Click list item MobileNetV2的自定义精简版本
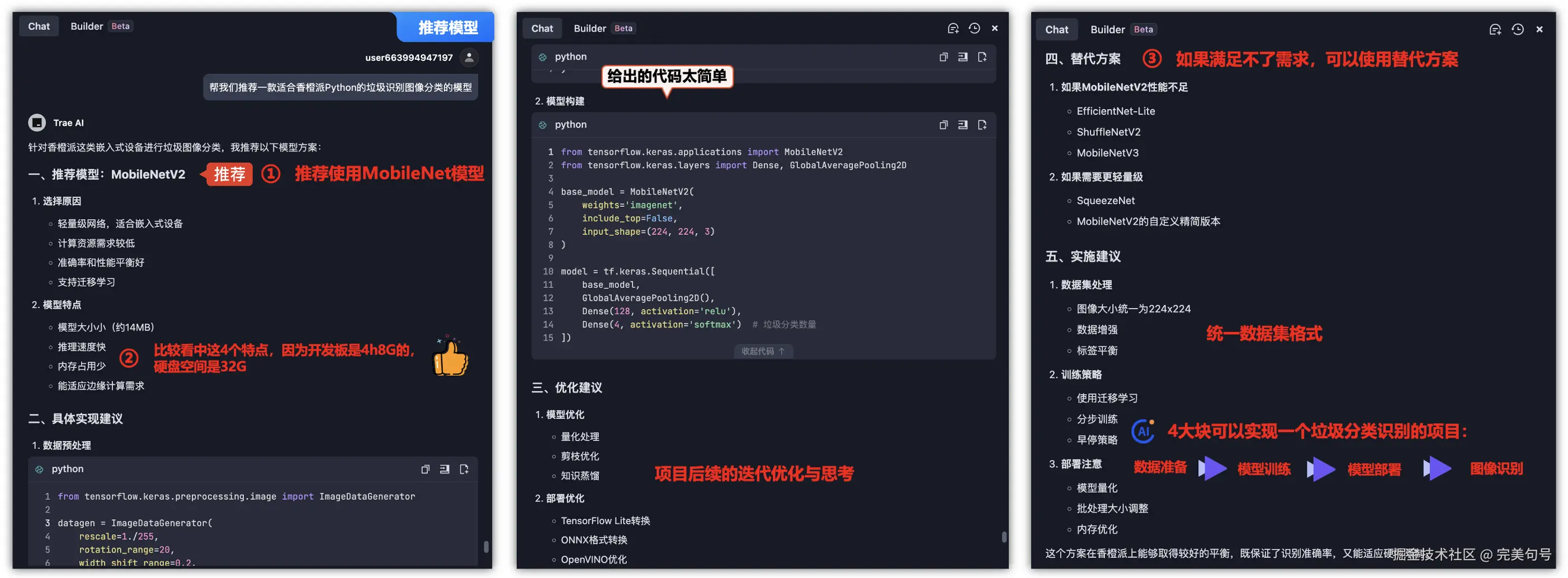The height and width of the screenshot is (578, 1568). point(1148,221)
